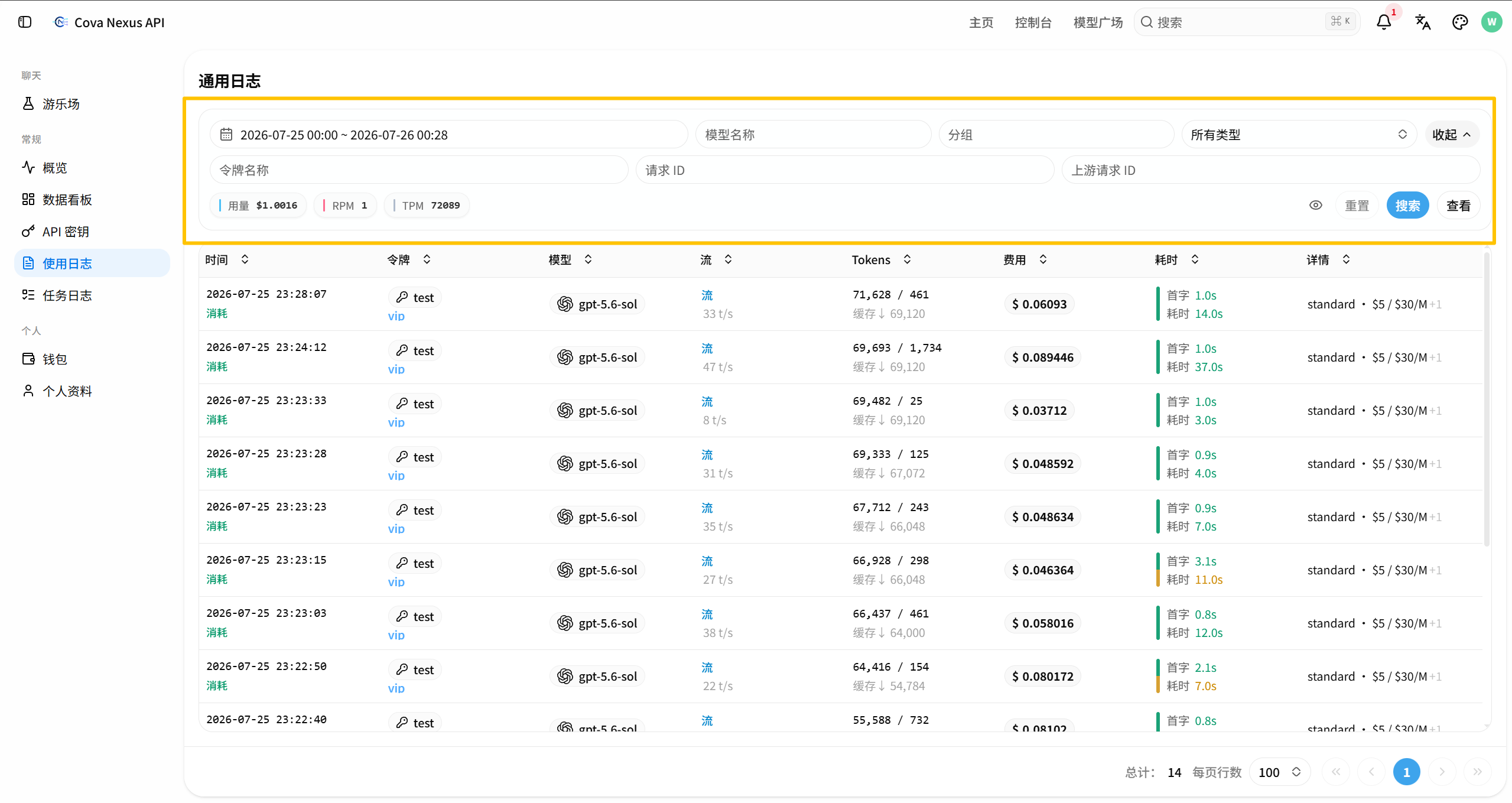
Task: Click the 重置 reset button
Action: pyautogui.click(x=1357, y=206)
